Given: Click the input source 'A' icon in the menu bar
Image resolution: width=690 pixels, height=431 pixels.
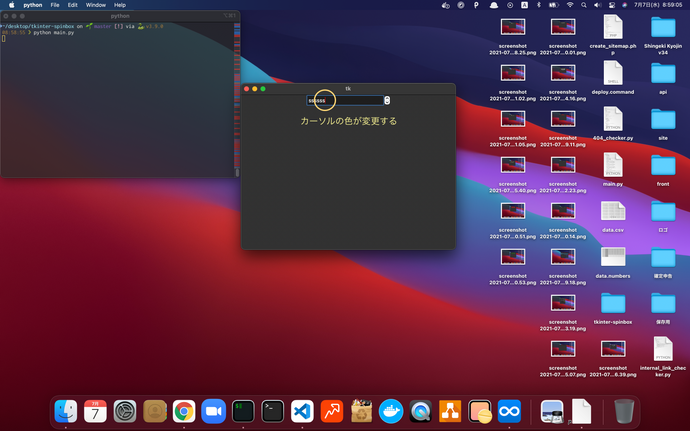Looking at the screenshot, I should pos(525,5).
